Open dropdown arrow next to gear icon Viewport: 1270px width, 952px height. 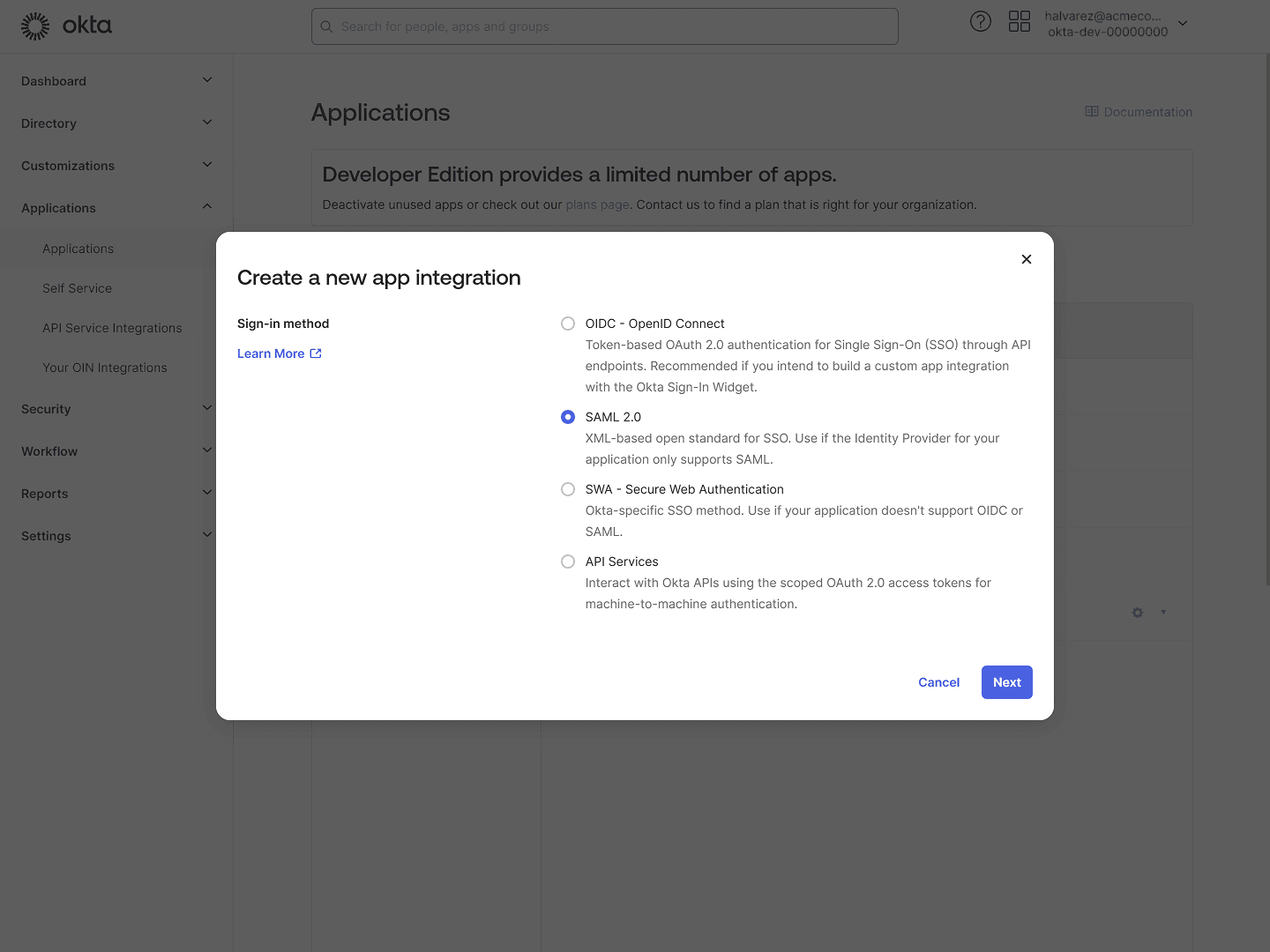[x=1163, y=613]
